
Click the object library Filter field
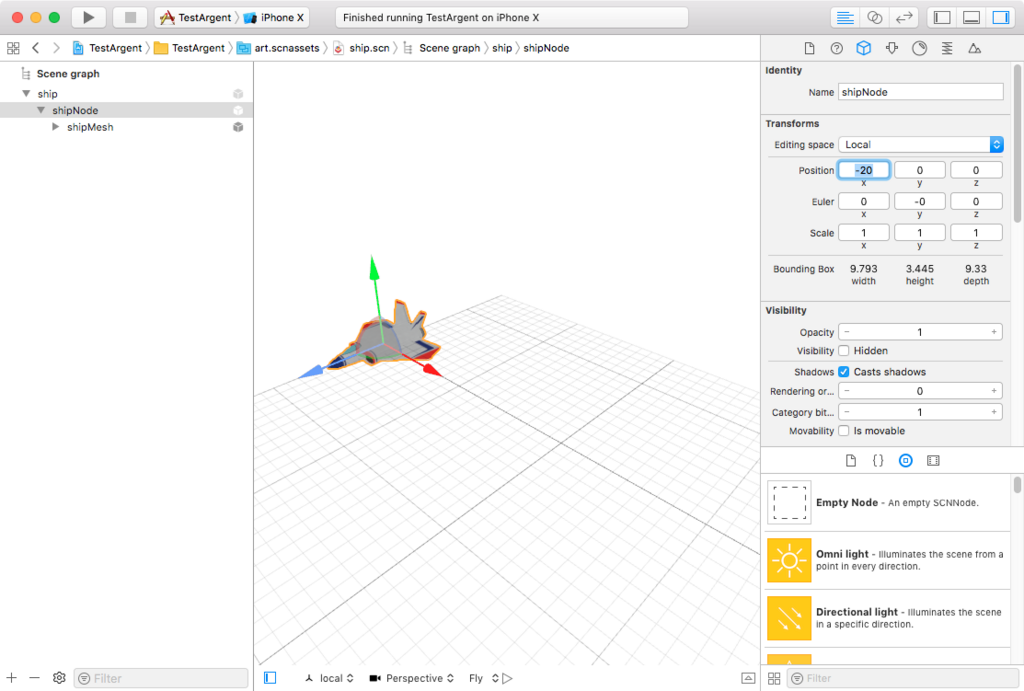pyautogui.click(x=904, y=679)
